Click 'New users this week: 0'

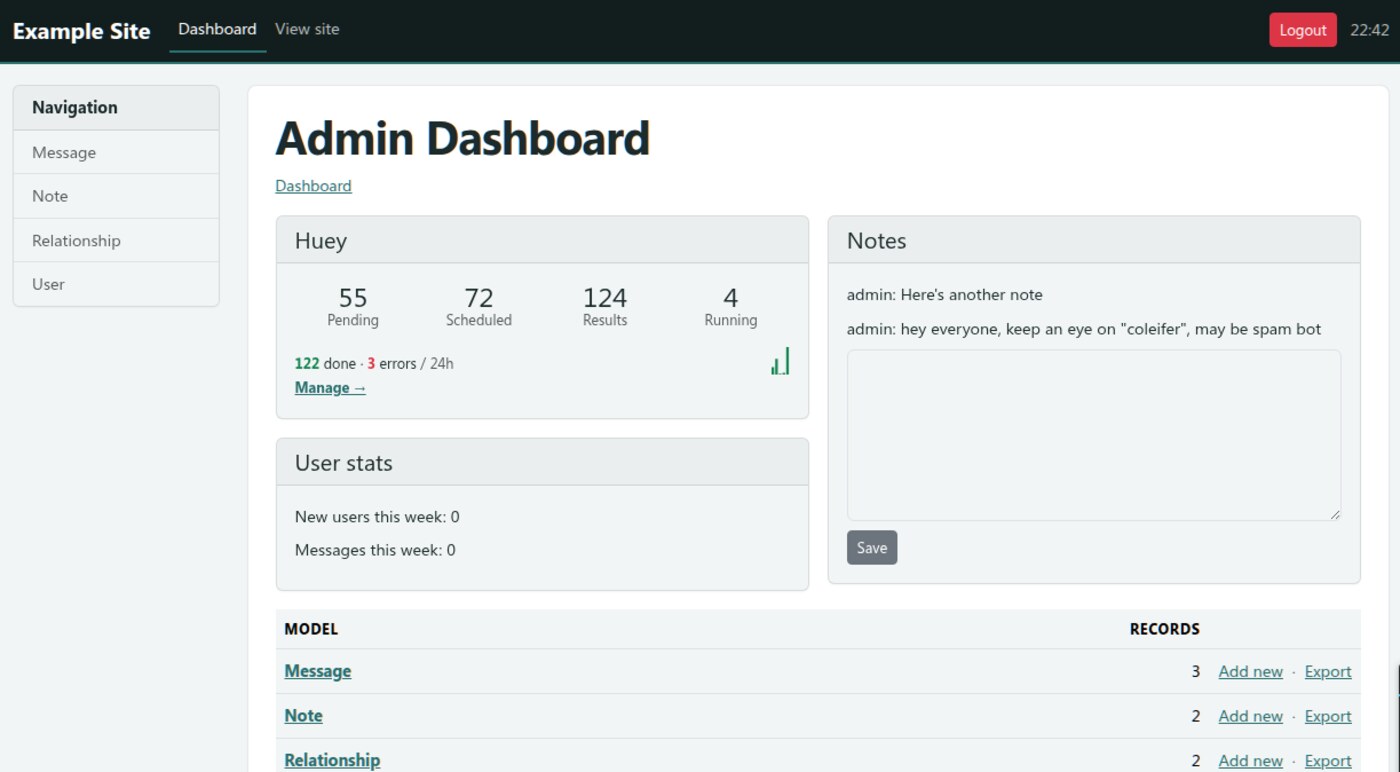(377, 517)
